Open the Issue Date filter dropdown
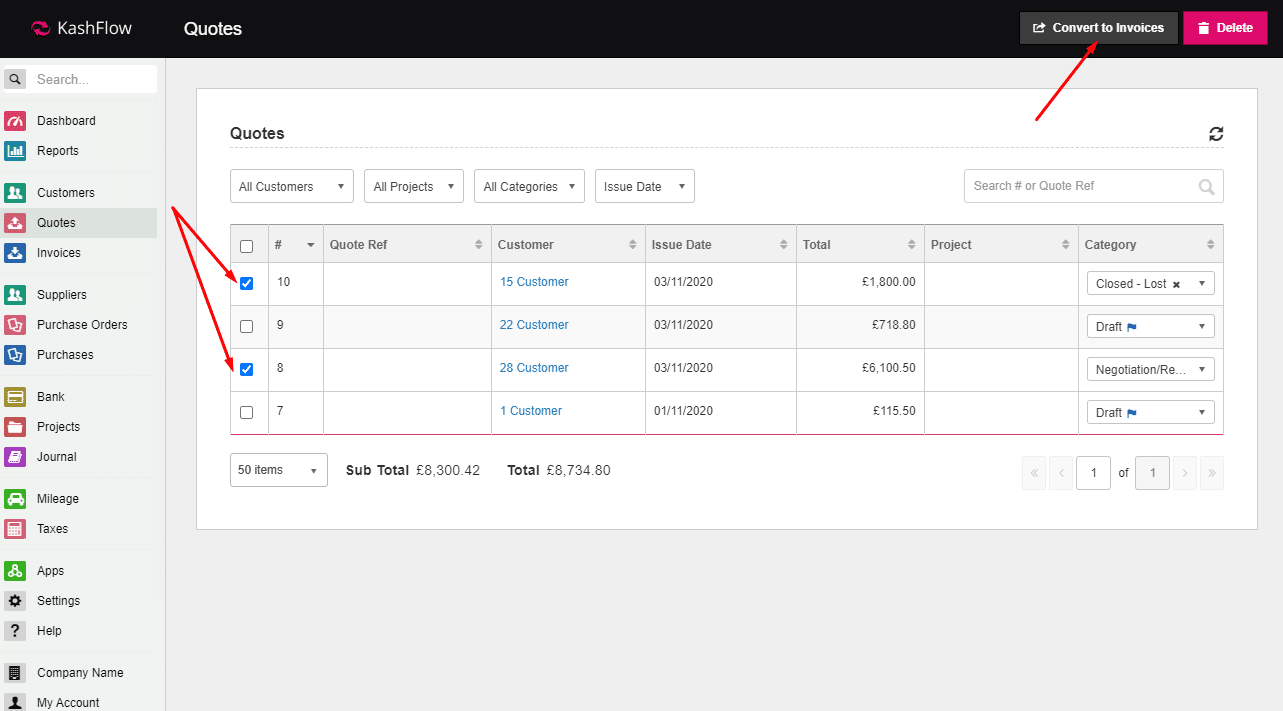Image resolution: width=1283 pixels, height=711 pixels. point(644,187)
